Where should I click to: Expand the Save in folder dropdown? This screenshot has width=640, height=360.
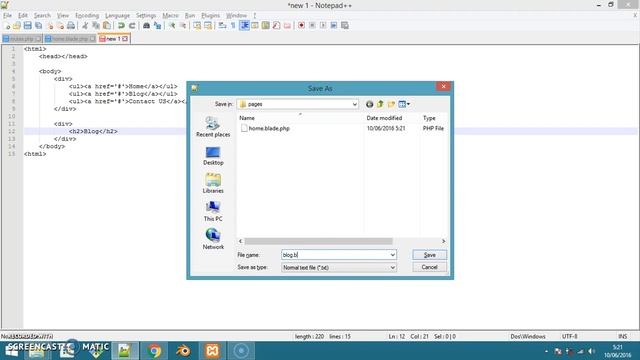(x=354, y=104)
